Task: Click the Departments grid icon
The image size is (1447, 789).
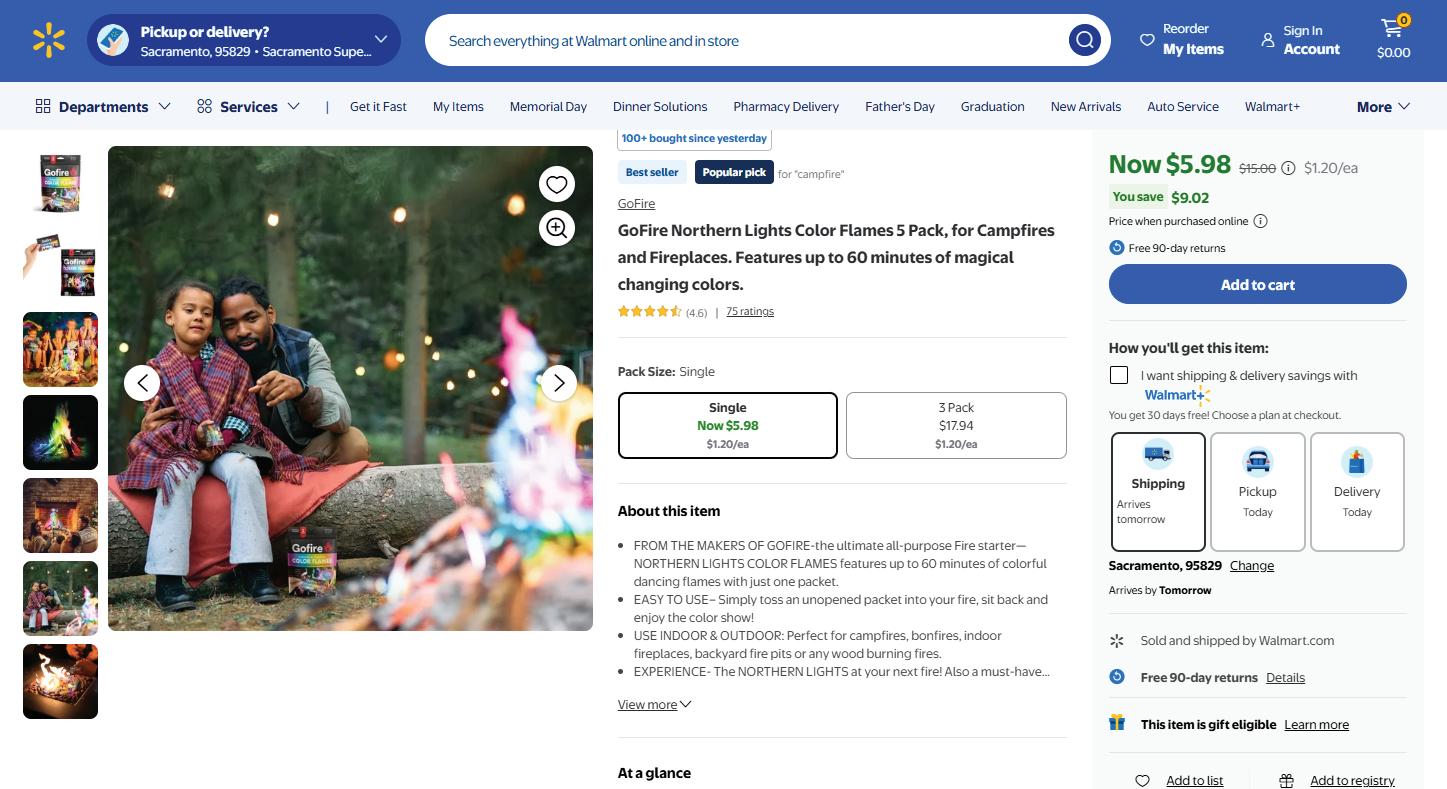Action: pos(43,106)
